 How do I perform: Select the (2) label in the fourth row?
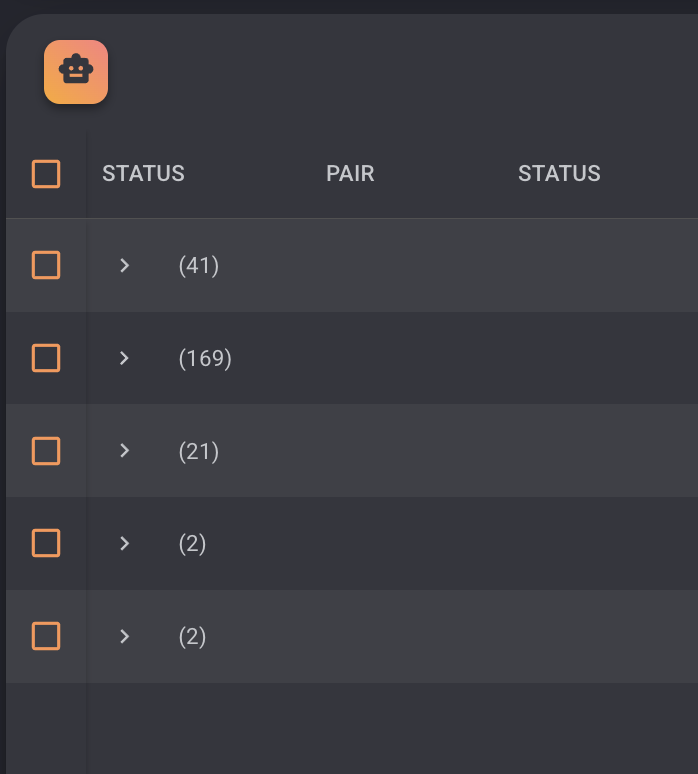[193, 543]
